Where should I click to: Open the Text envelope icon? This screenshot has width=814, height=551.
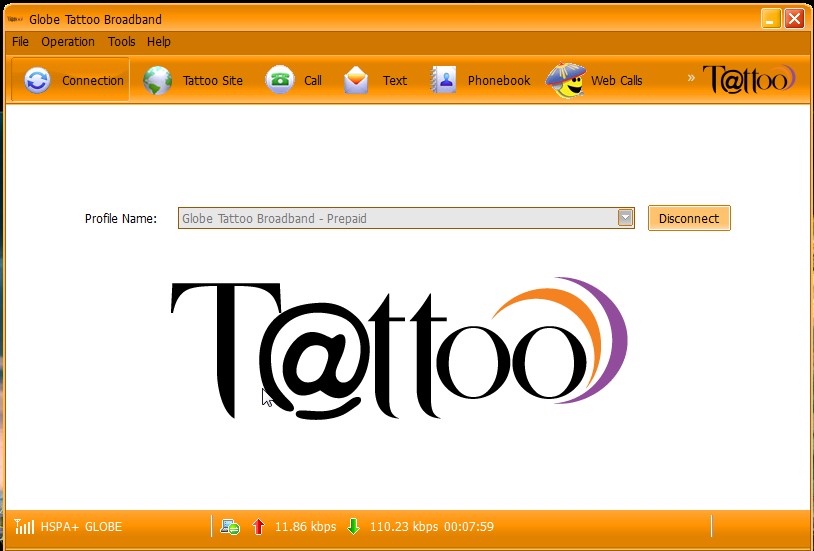(x=357, y=81)
